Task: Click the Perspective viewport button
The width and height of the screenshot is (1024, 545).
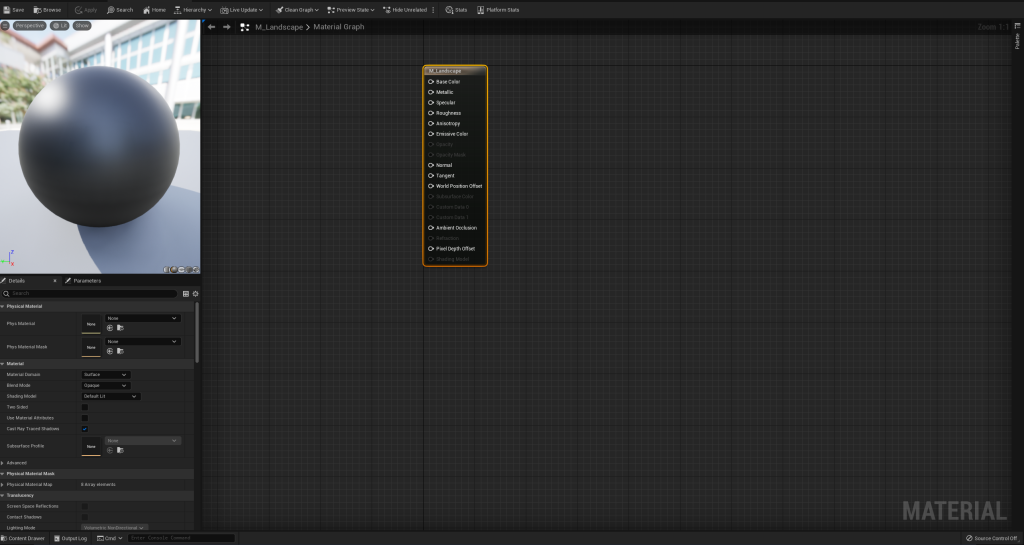Action: (29, 25)
